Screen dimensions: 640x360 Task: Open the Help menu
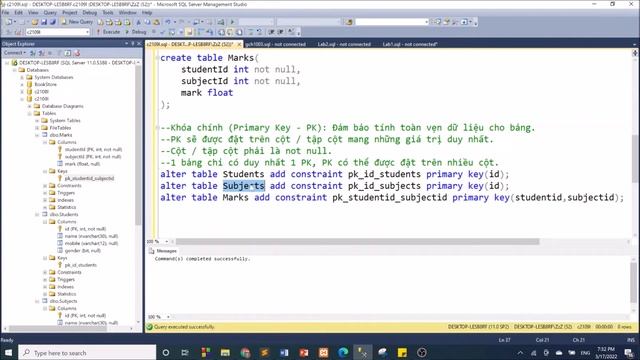click(x=147, y=13)
